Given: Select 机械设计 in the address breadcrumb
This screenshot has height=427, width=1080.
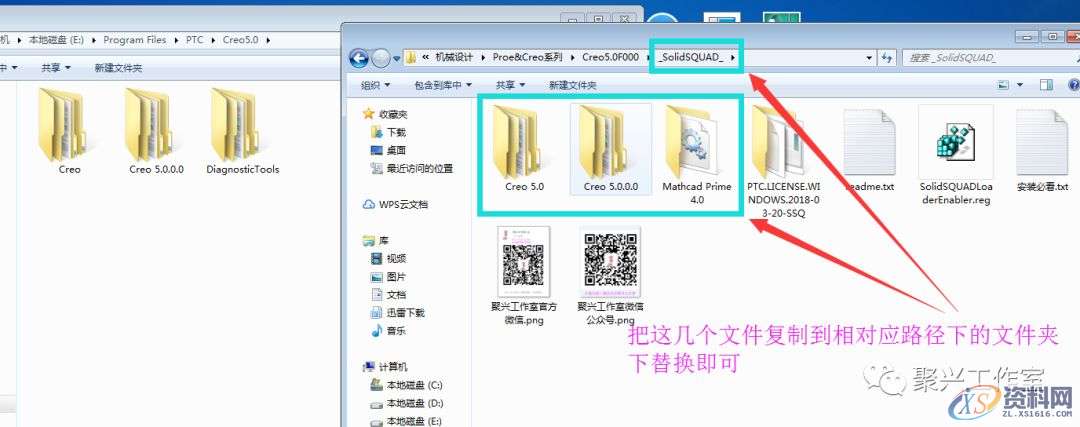Looking at the screenshot, I should 455,58.
